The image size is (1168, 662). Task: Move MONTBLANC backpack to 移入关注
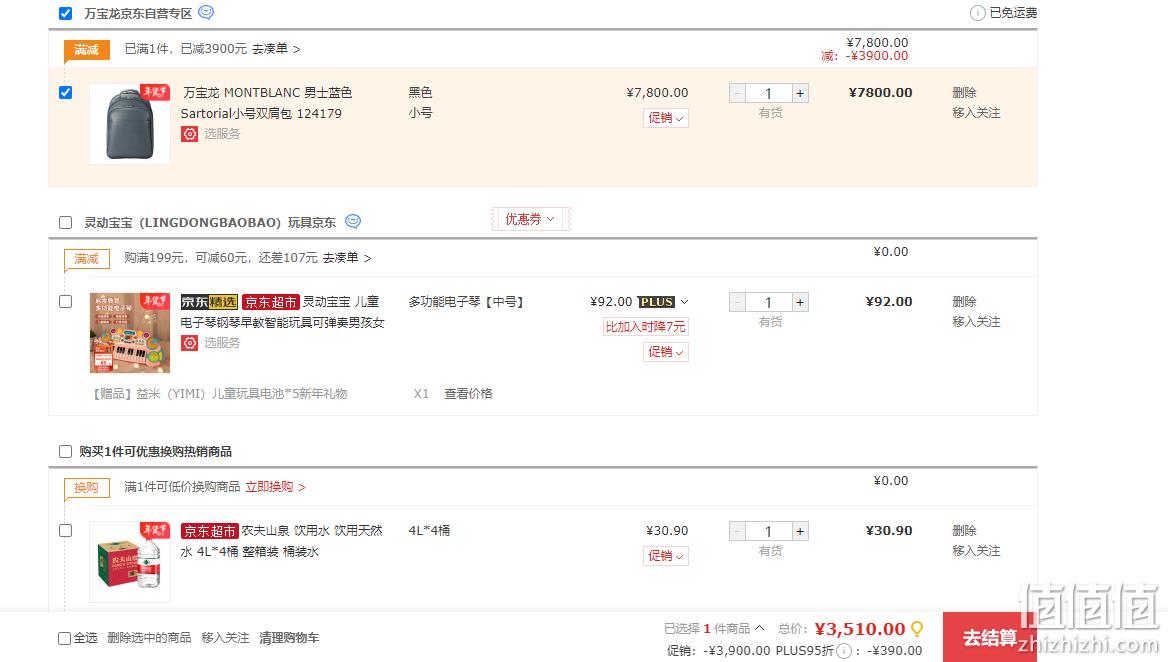point(976,112)
